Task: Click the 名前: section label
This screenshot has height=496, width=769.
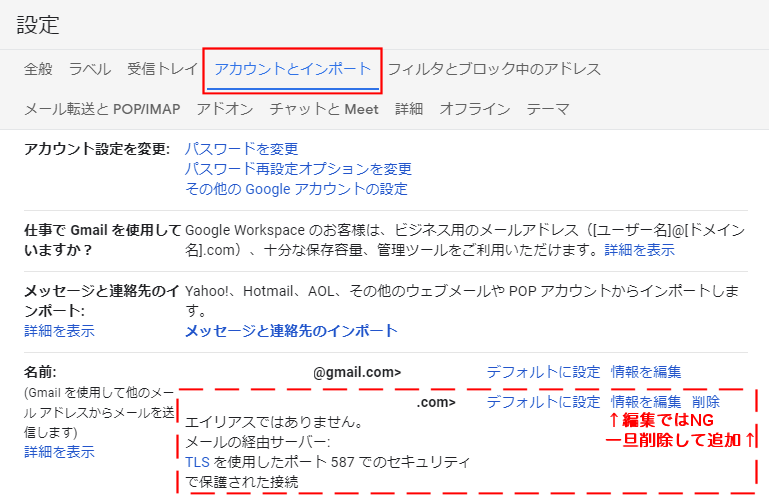Action: tap(40, 372)
